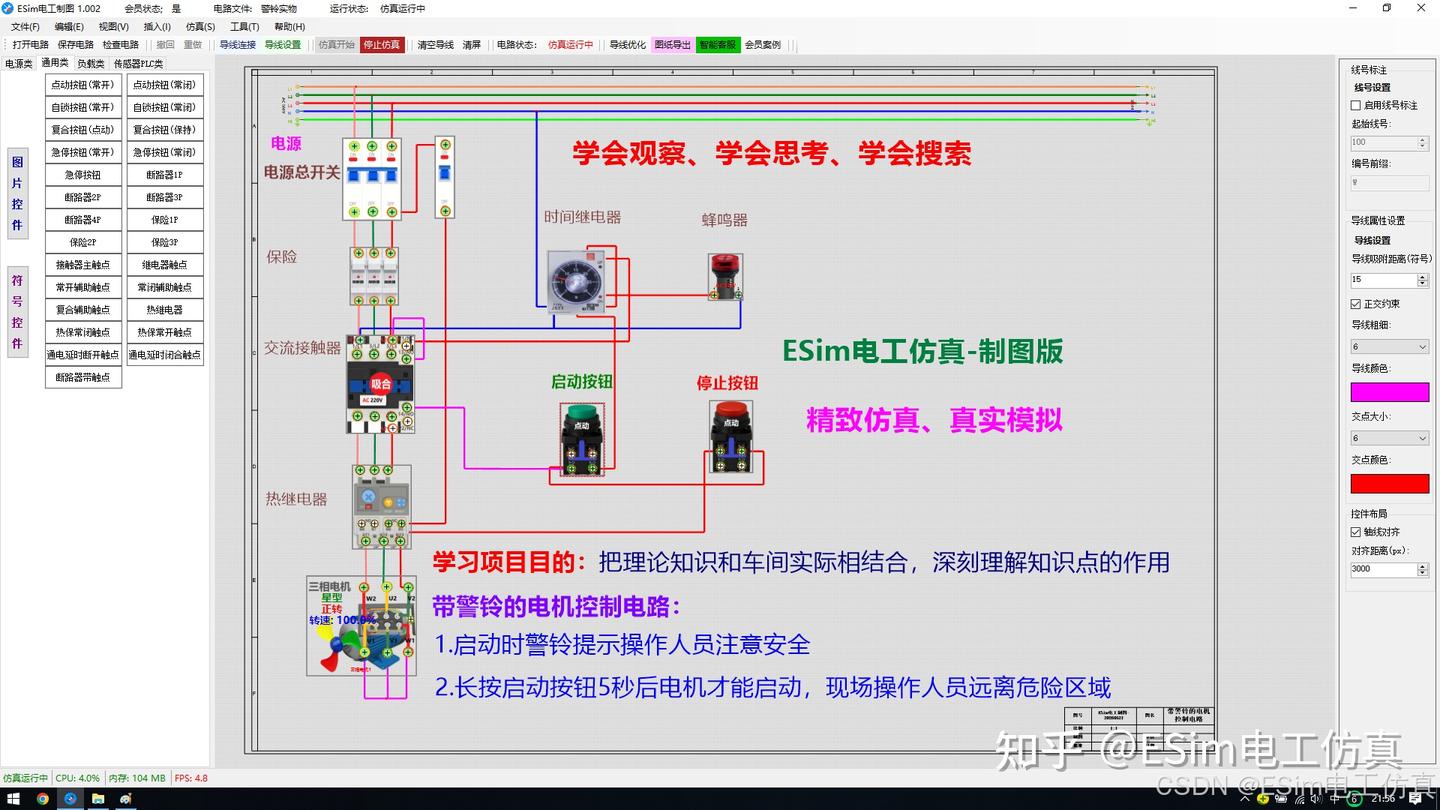Click 清屏 in the toolbar
This screenshot has width=1440, height=810.
472,45
